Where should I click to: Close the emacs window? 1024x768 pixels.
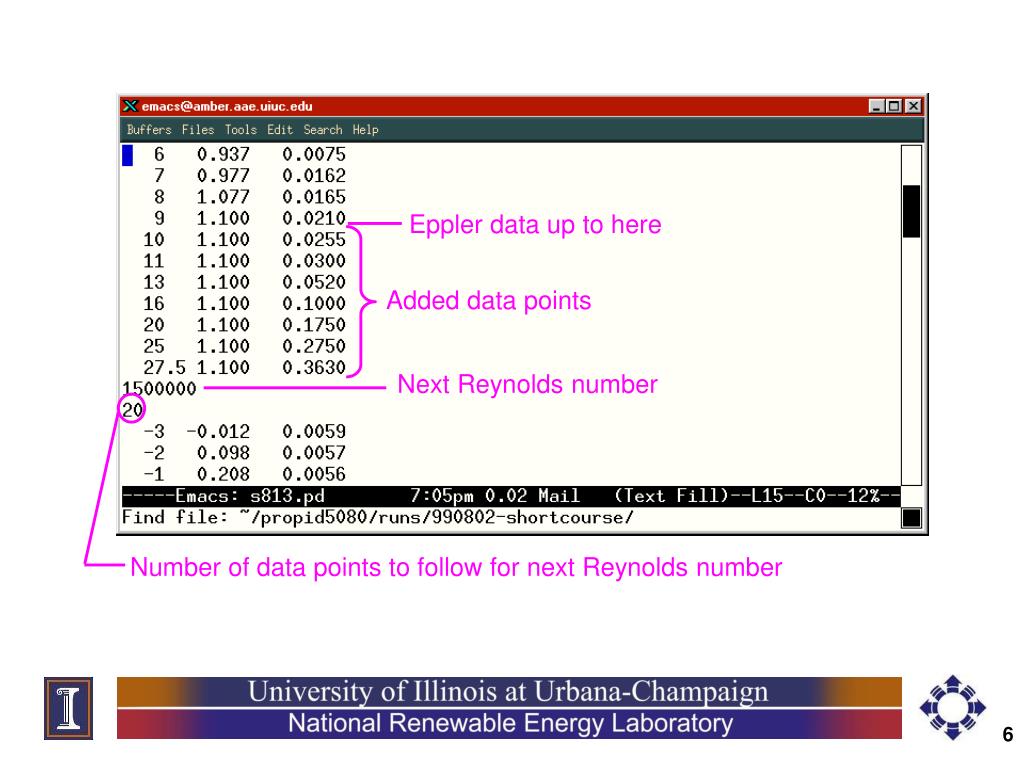(x=913, y=106)
